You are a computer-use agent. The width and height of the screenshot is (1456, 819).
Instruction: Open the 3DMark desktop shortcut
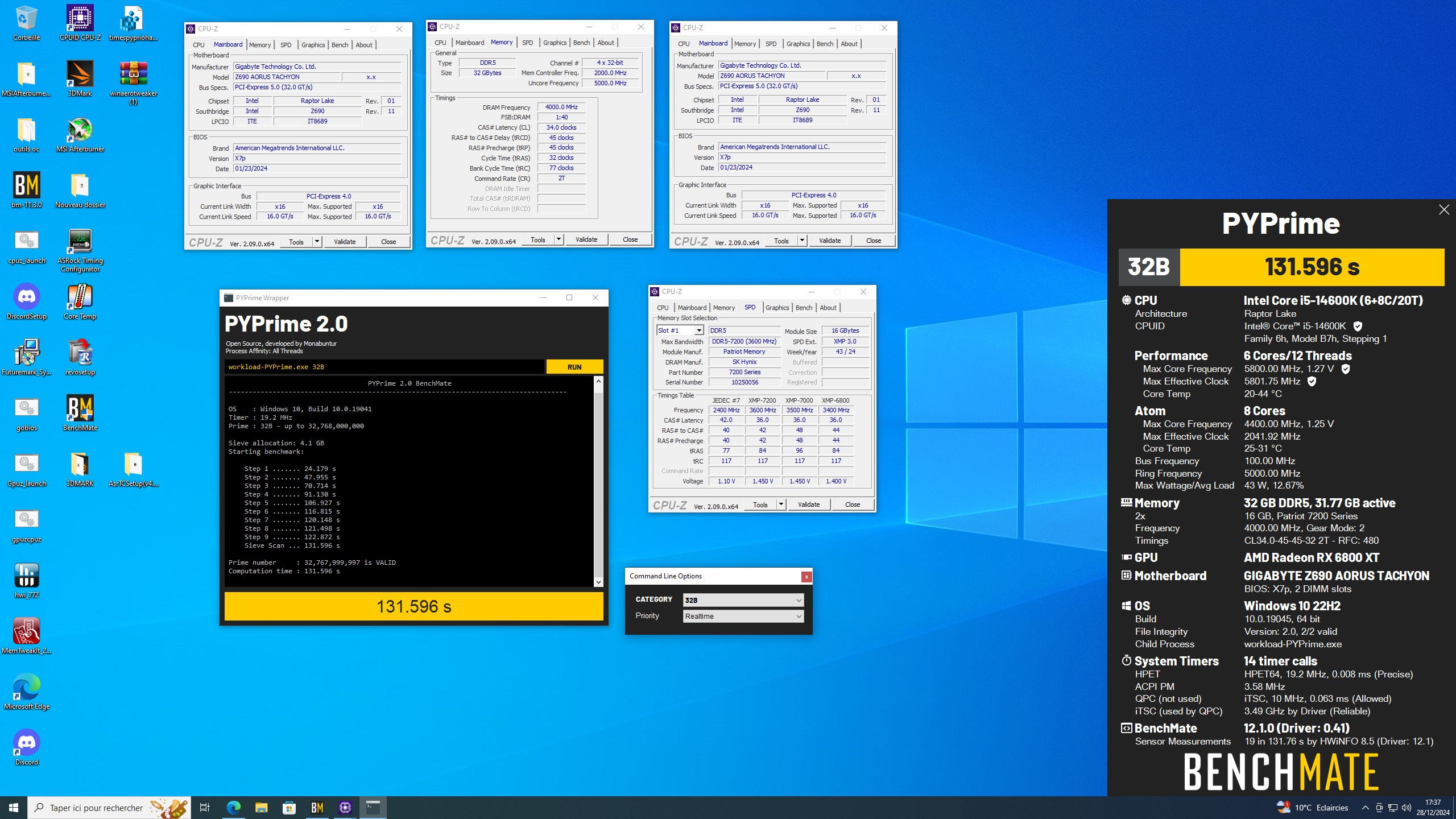click(x=80, y=78)
